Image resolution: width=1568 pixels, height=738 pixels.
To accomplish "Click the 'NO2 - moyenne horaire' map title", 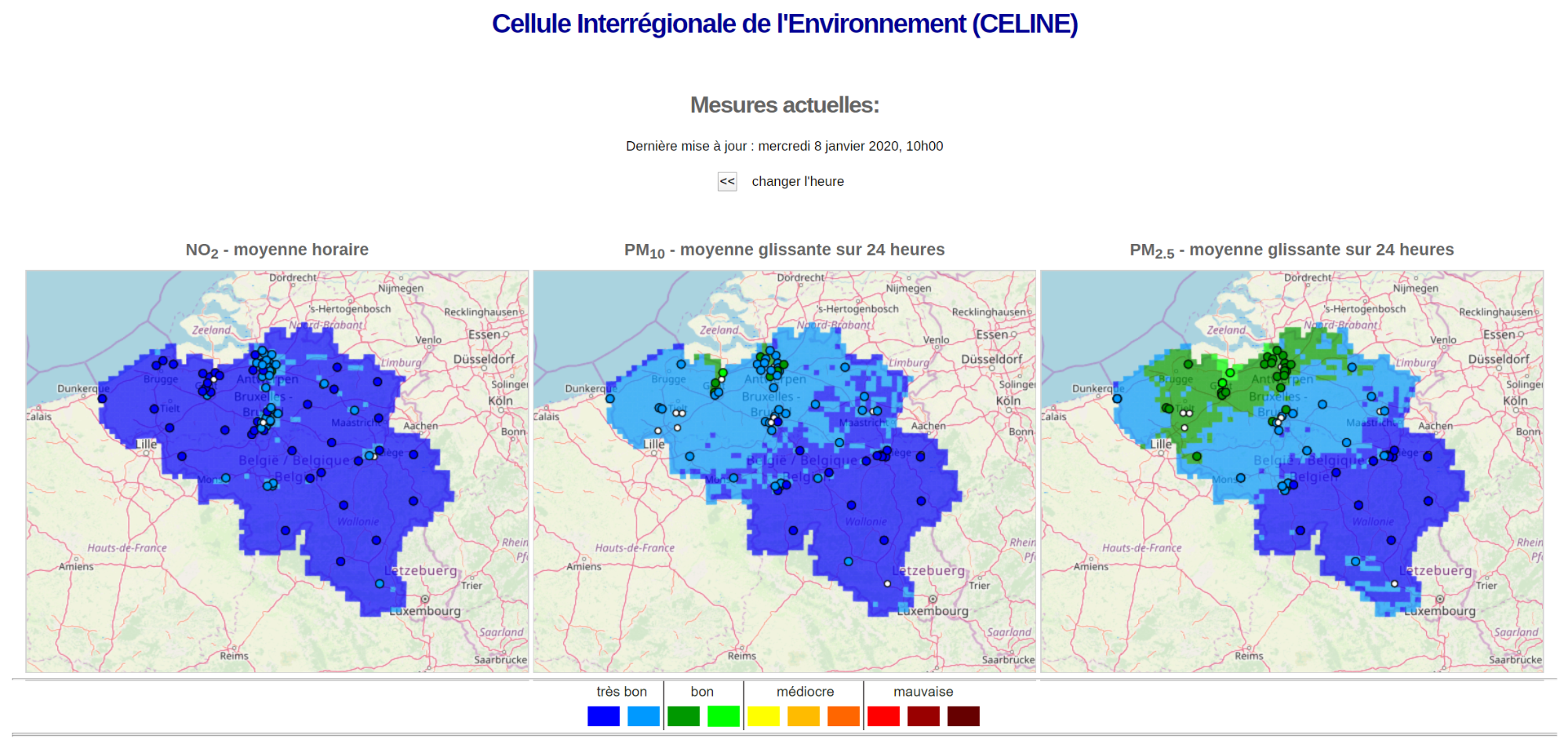I will [277, 249].
